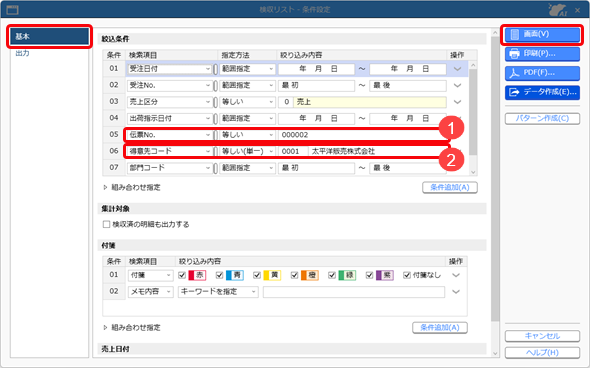Screen dimensions: 590x368
Task: Click the メモ内容 row operation chevron
Action: coord(456,292)
